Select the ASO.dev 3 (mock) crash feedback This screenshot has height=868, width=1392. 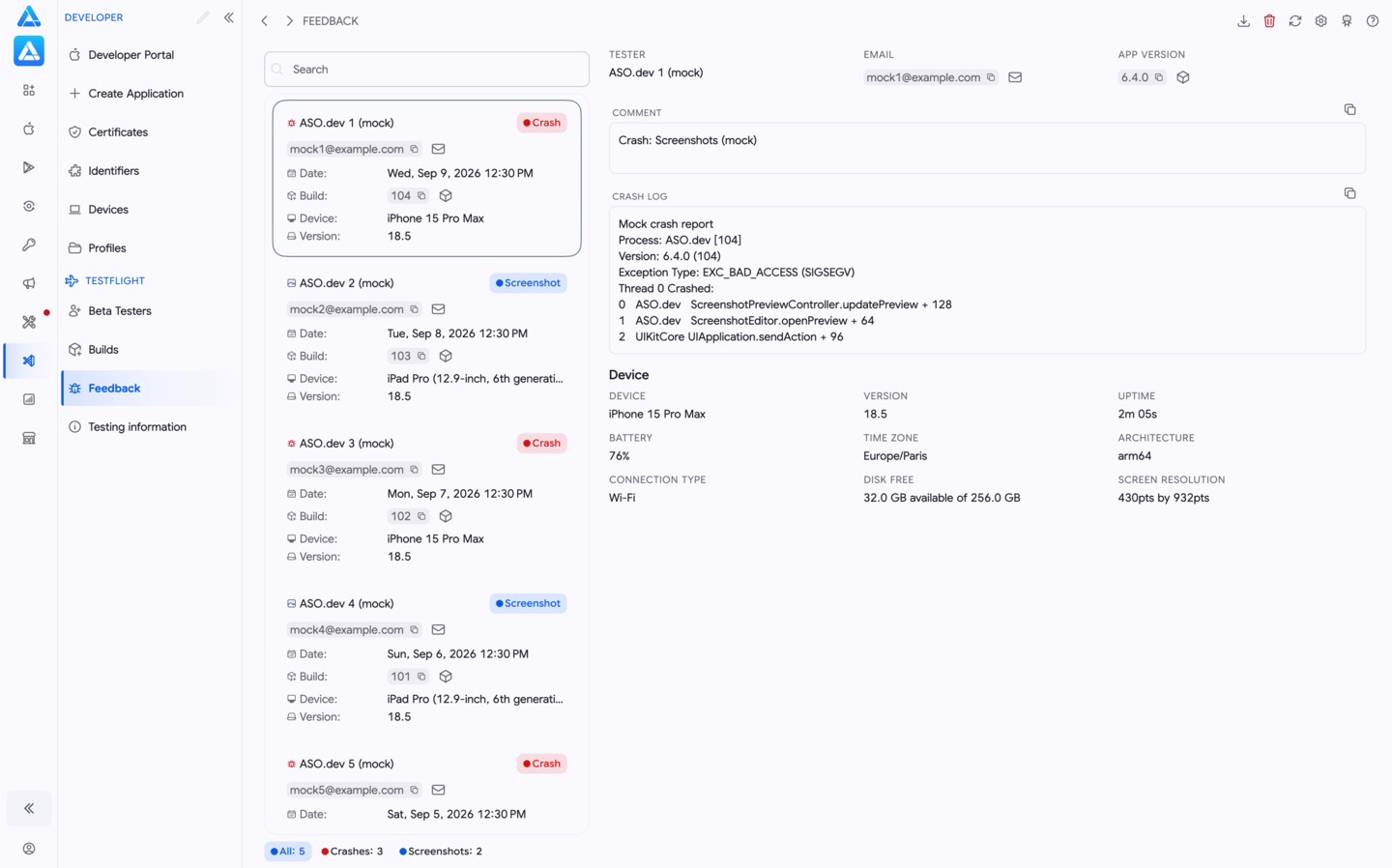point(426,500)
